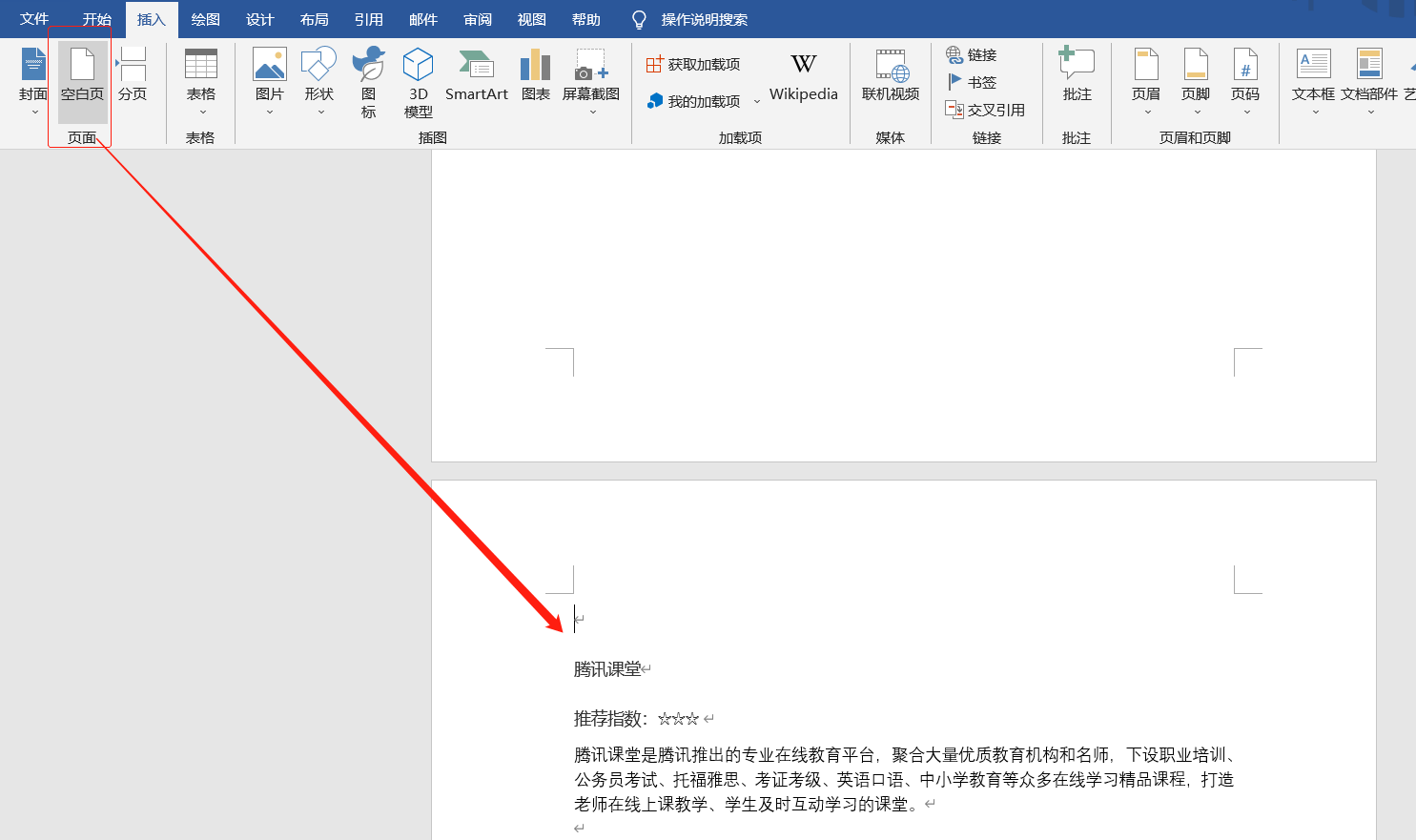The image size is (1416, 840).
Task: Expand the 文本框 dropdown arrow
Action: pos(1315,113)
